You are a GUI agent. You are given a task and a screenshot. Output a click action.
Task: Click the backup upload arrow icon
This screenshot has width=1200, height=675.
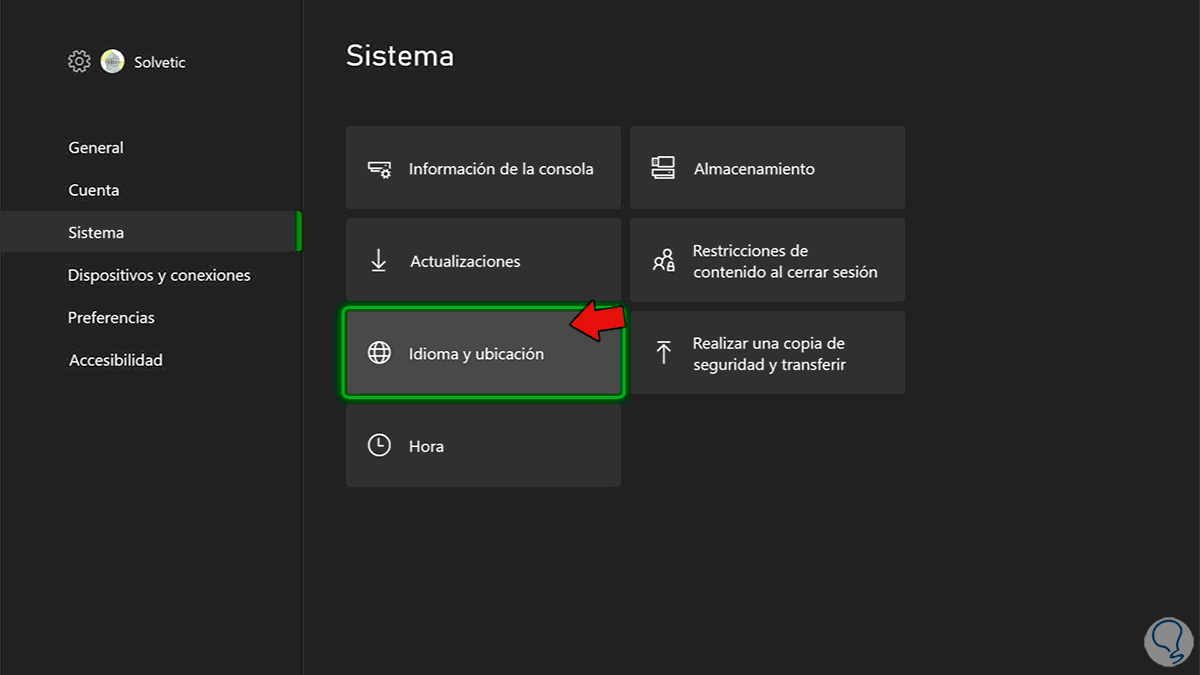click(663, 352)
